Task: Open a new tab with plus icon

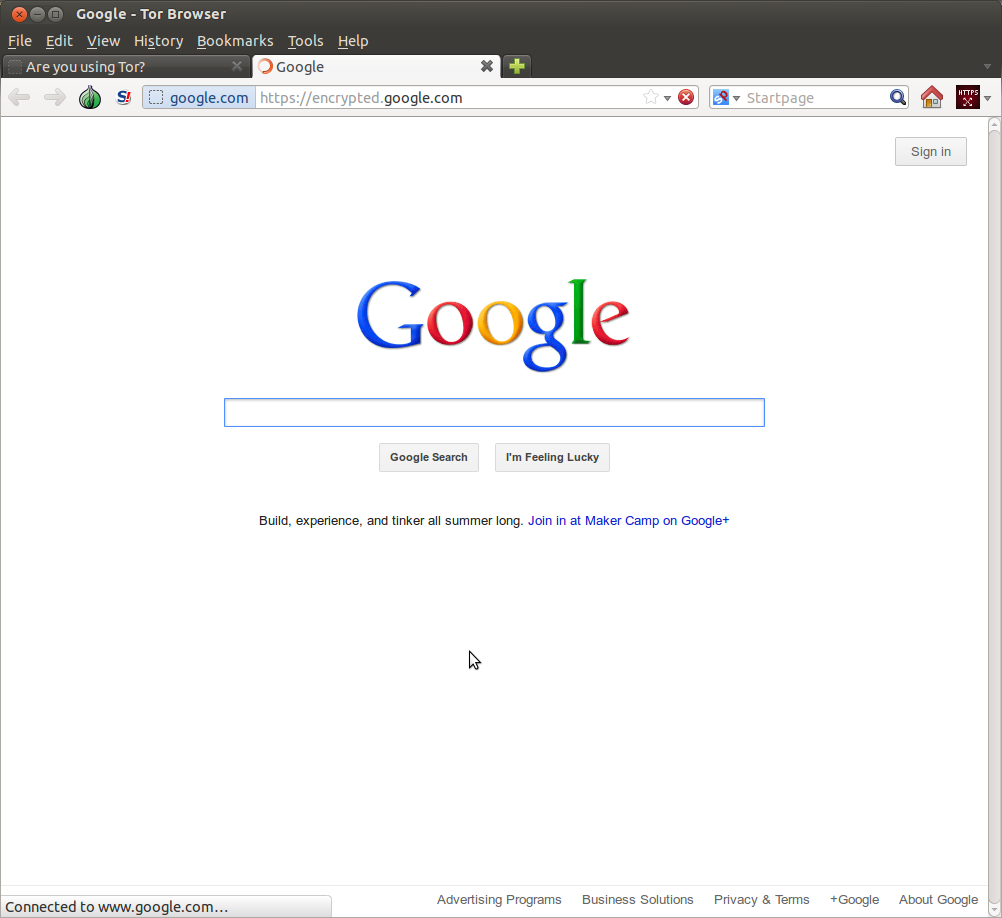Action: 517,66
